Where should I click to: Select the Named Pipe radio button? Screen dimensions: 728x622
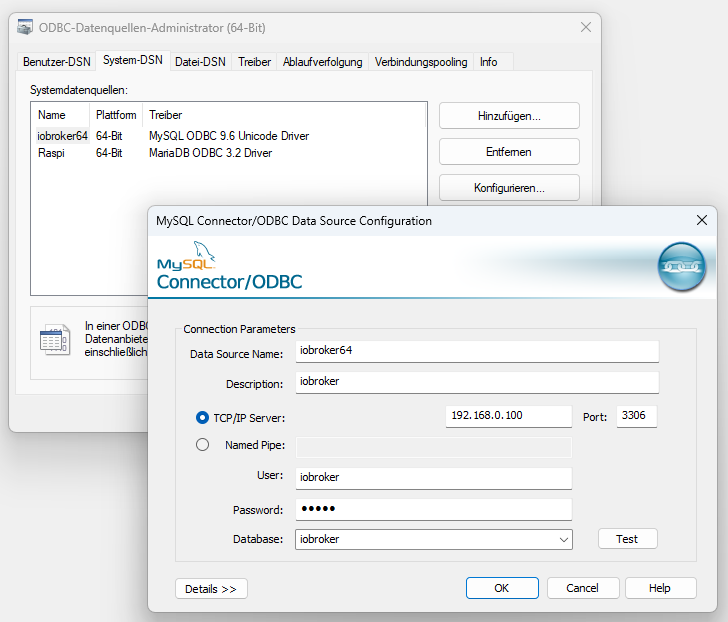pyautogui.click(x=202, y=445)
